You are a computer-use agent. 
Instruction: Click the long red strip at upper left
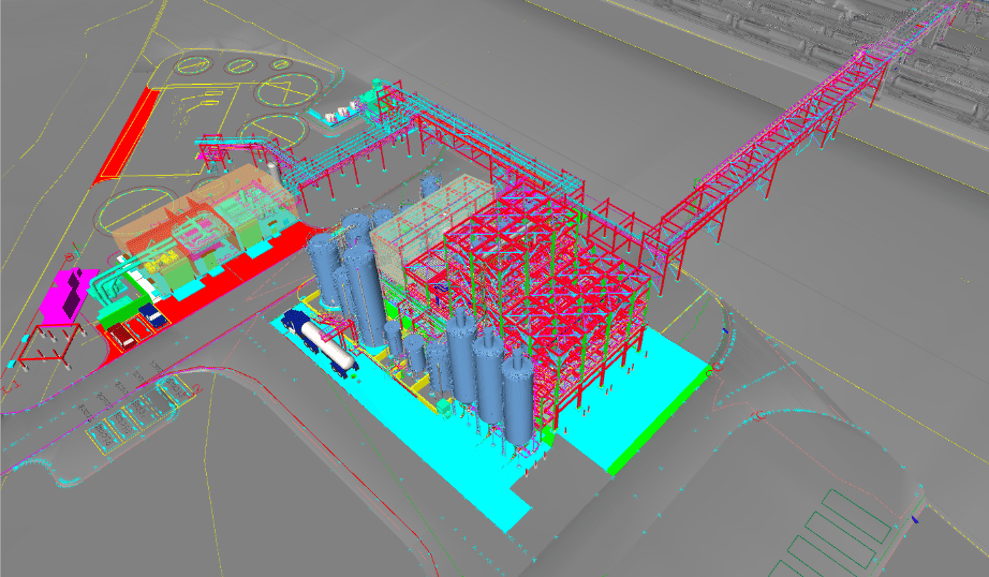(127, 137)
